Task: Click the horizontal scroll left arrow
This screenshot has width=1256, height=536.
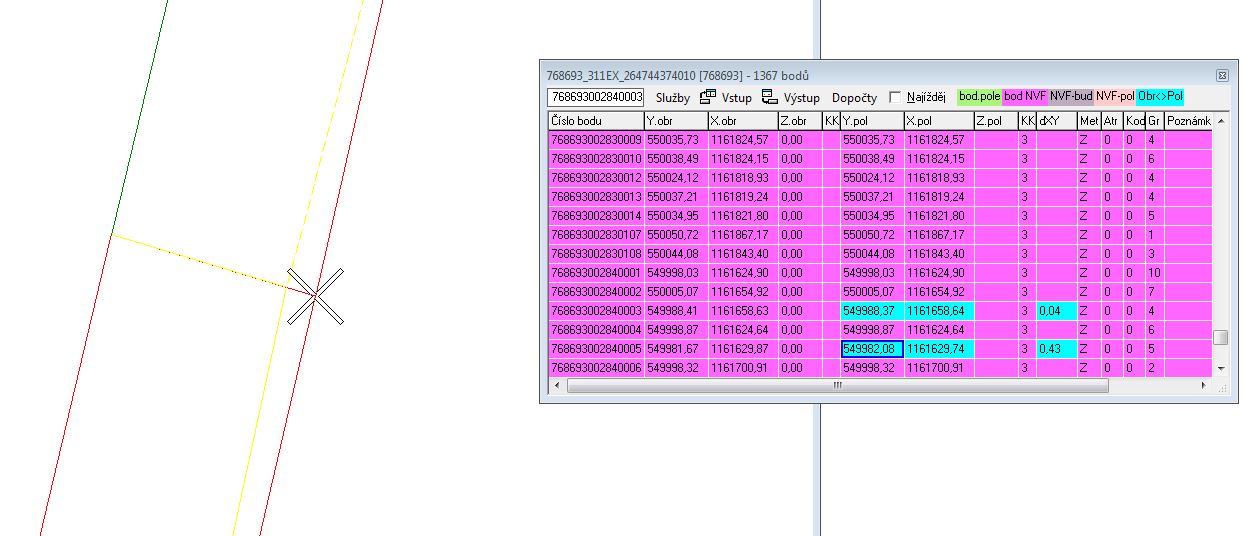Action: pos(554,385)
